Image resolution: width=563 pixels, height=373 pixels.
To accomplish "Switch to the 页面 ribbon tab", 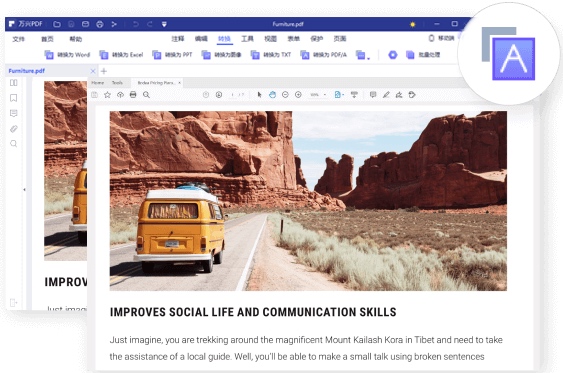I will click(340, 39).
